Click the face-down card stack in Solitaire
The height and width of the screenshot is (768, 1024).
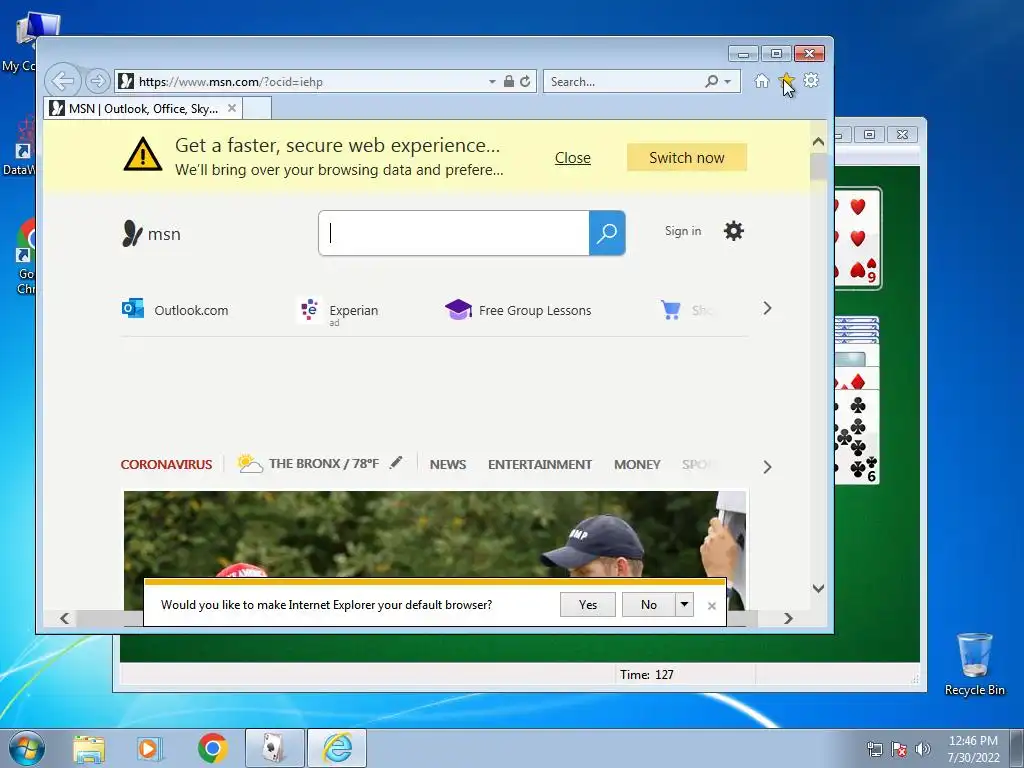[x=857, y=330]
